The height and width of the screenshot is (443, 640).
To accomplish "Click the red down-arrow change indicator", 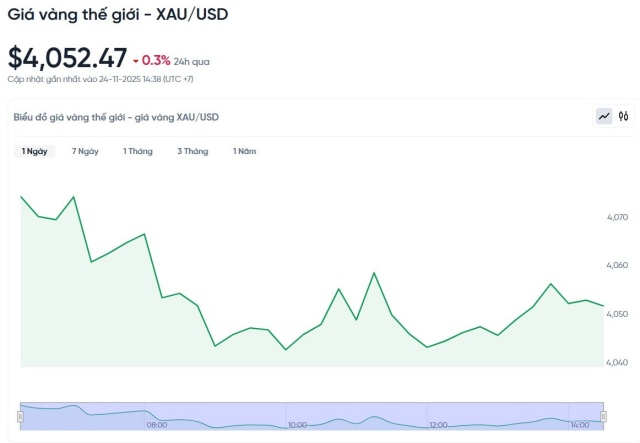I will (x=136, y=60).
